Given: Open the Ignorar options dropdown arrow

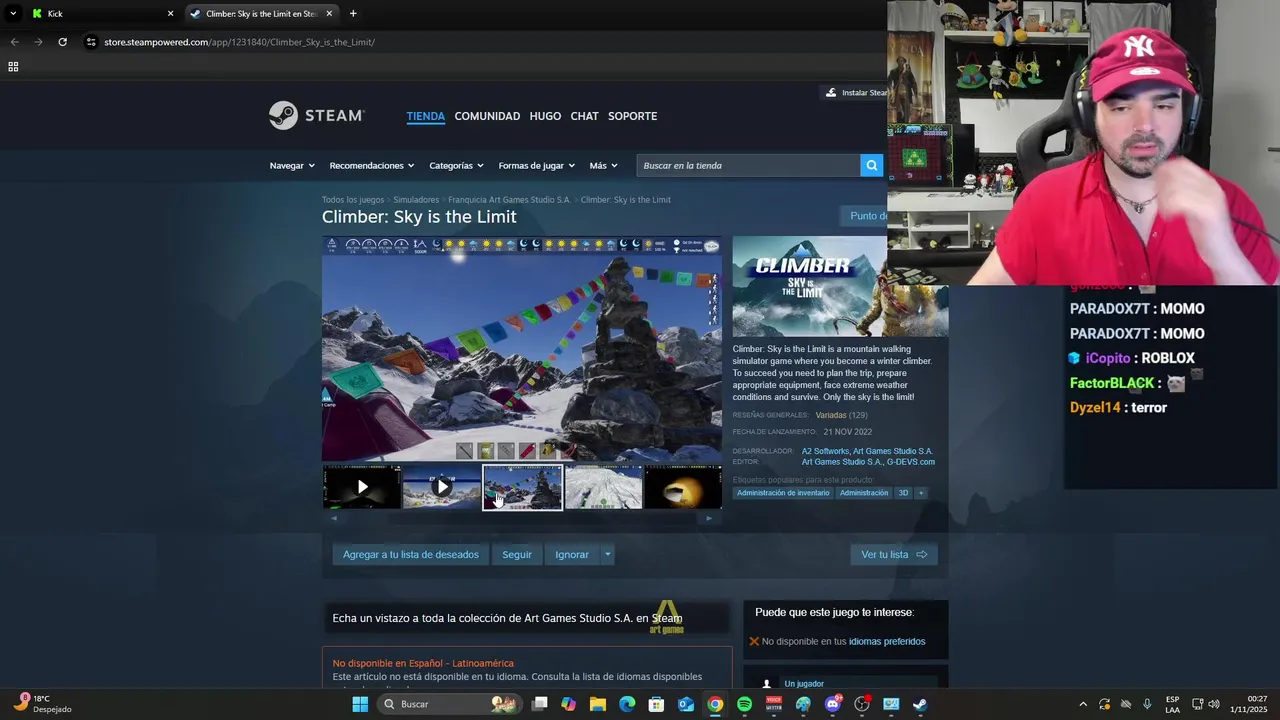Looking at the screenshot, I should (x=607, y=554).
